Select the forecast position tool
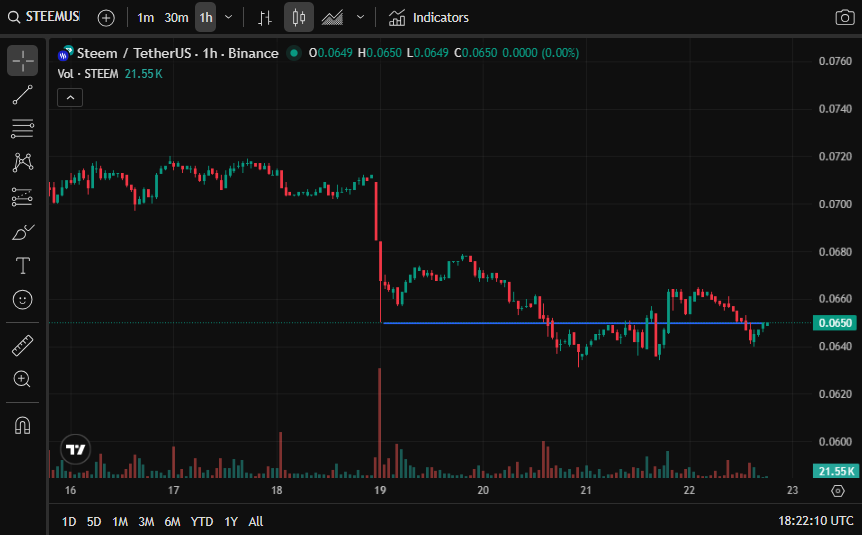 click(x=23, y=197)
